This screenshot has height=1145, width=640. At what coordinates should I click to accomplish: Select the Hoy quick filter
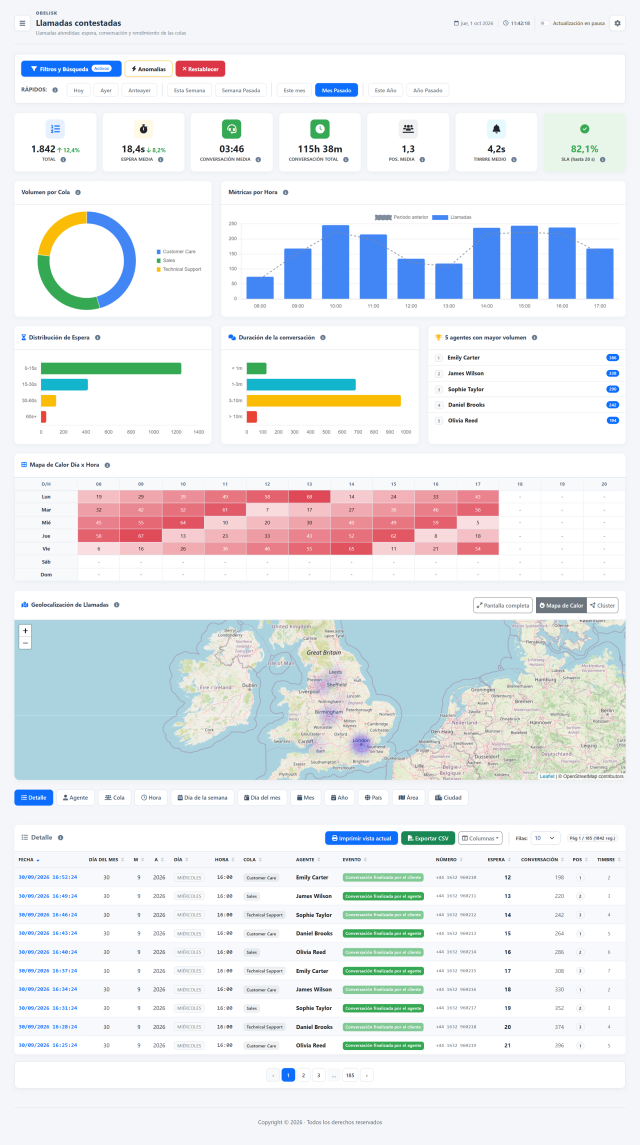tap(78, 90)
